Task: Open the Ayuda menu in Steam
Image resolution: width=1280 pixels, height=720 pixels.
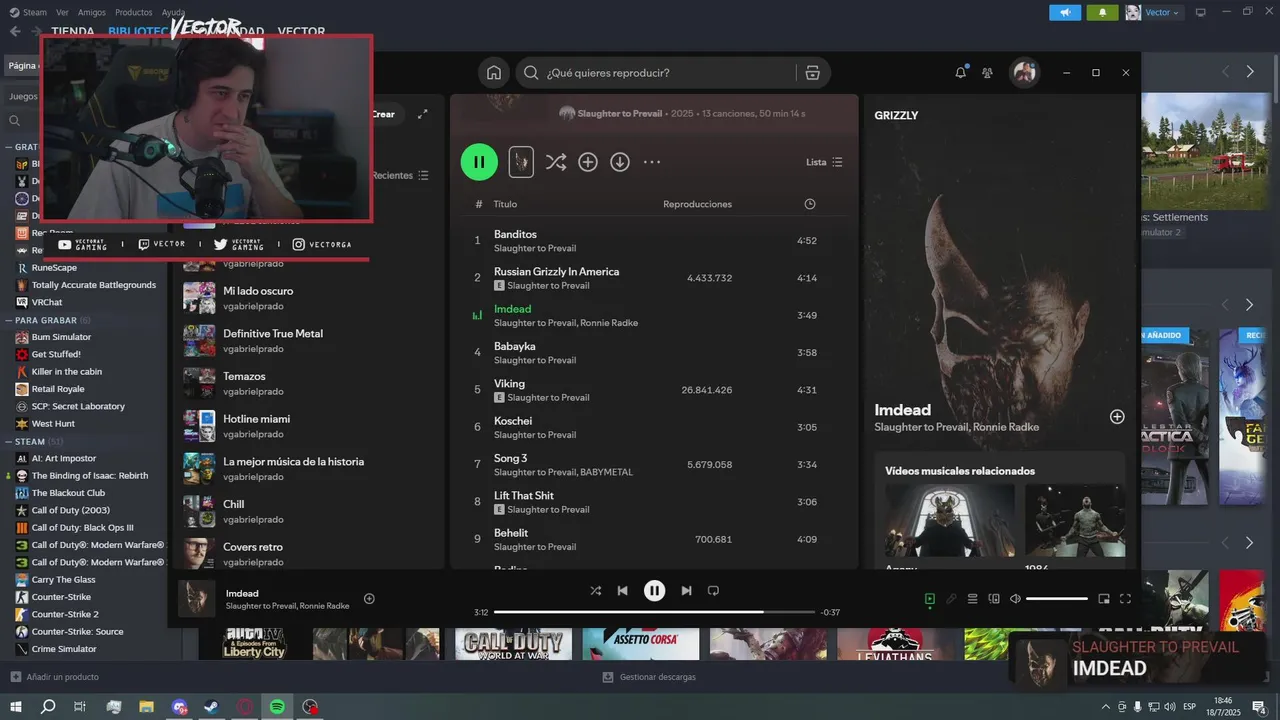Action: [x=174, y=12]
